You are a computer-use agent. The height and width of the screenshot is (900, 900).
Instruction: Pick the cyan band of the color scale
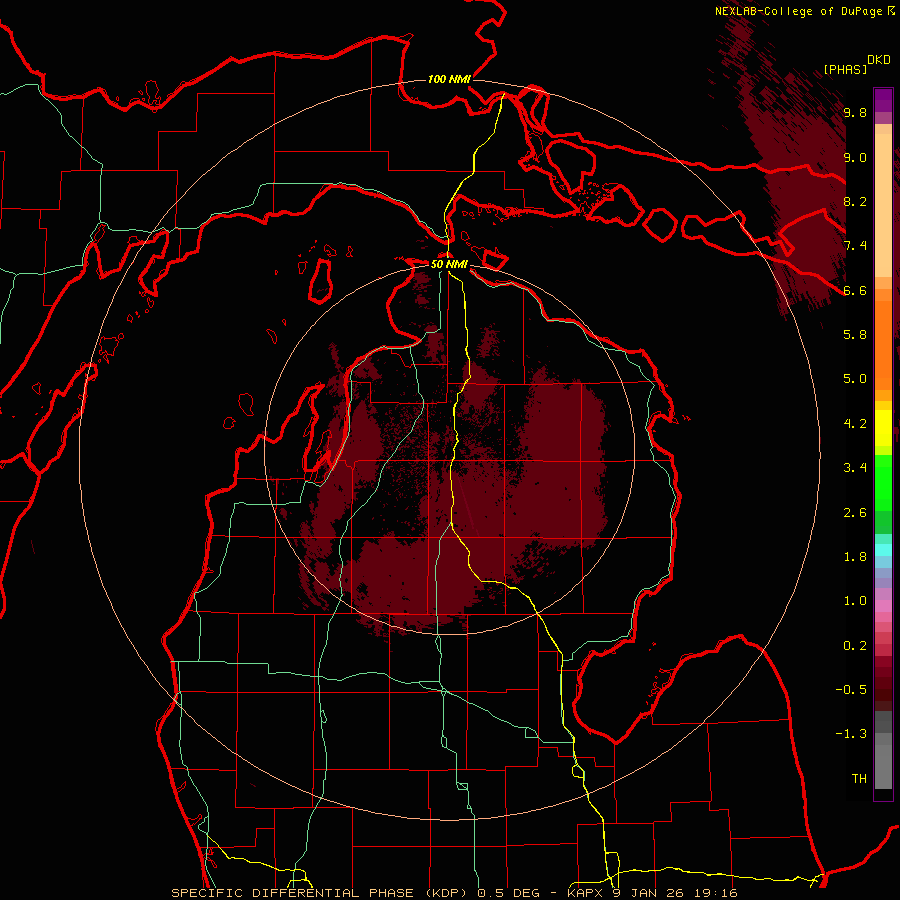883,550
